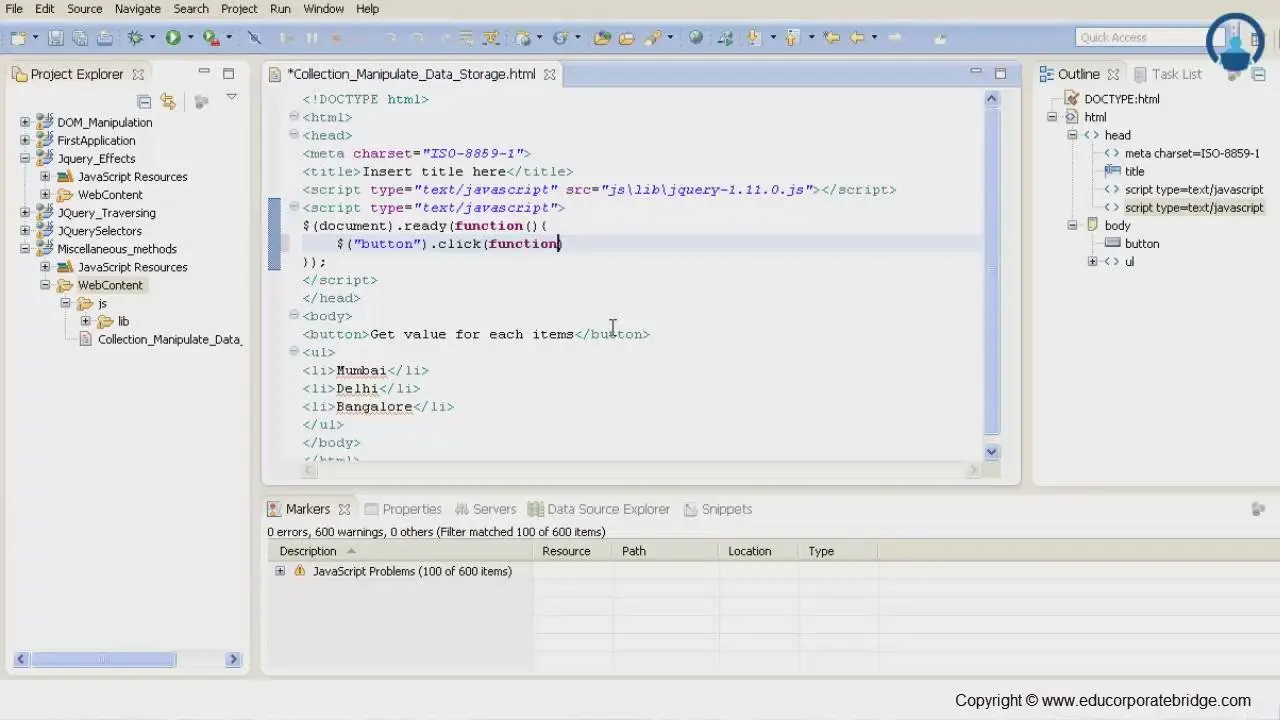Click the Collapse All icon in Project Explorer

[144, 101]
